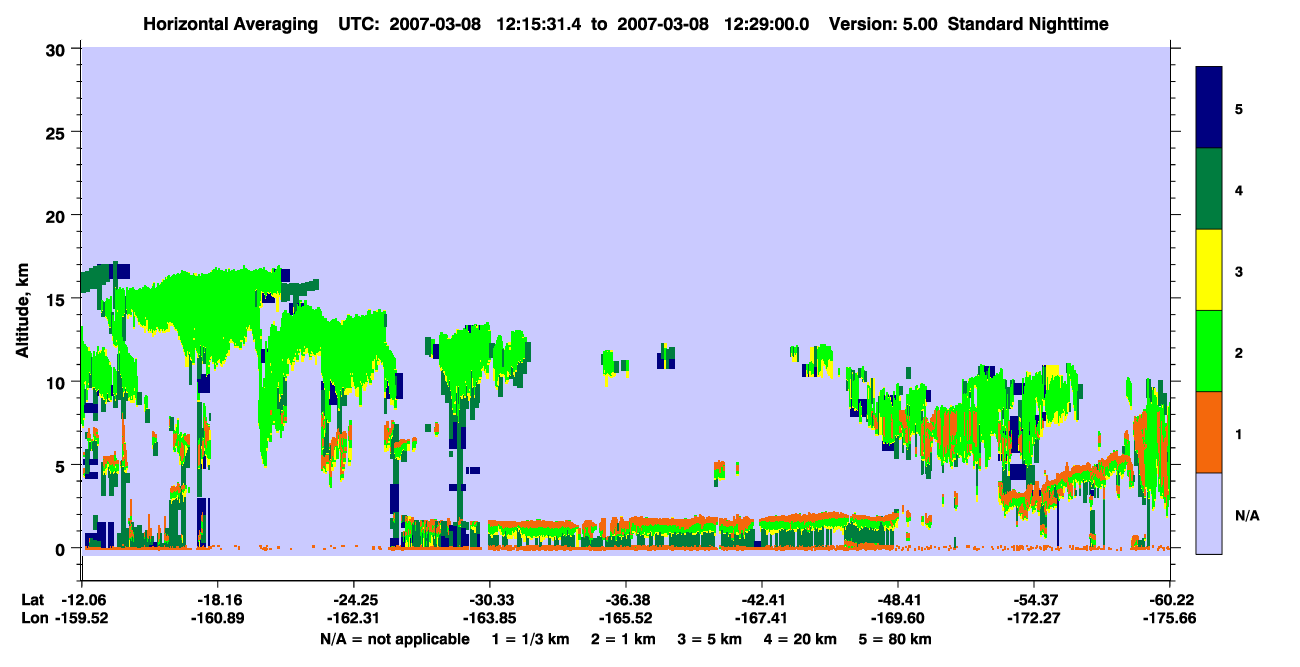
Task: Click latitude value -30.33
Action: click(489, 600)
